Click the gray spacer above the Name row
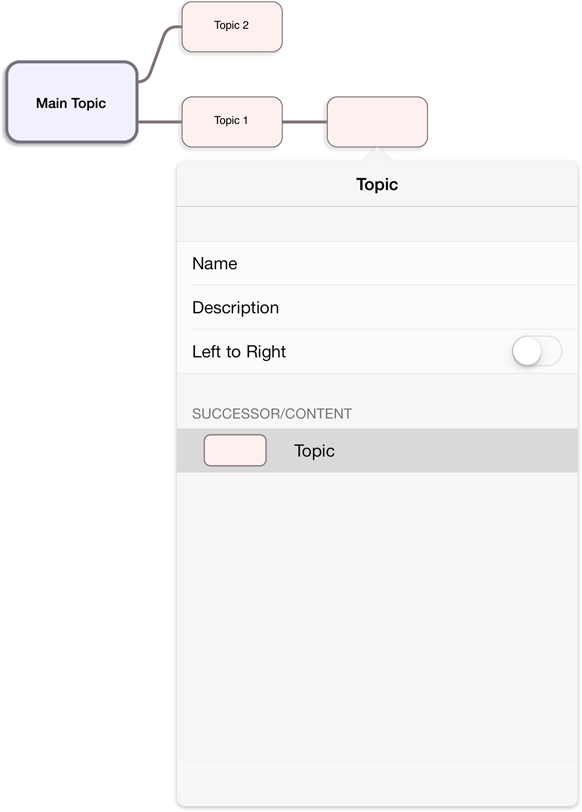 click(x=377, y=224)
